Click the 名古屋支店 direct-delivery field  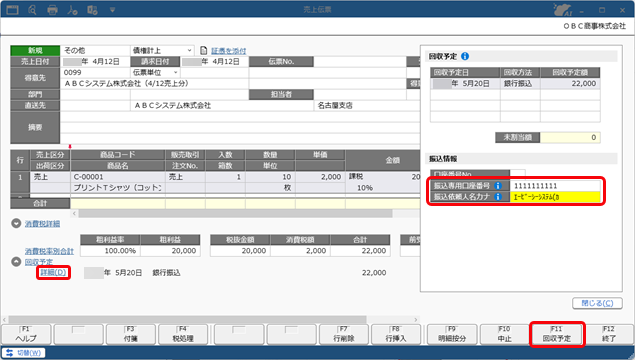[x=367, y=105]
